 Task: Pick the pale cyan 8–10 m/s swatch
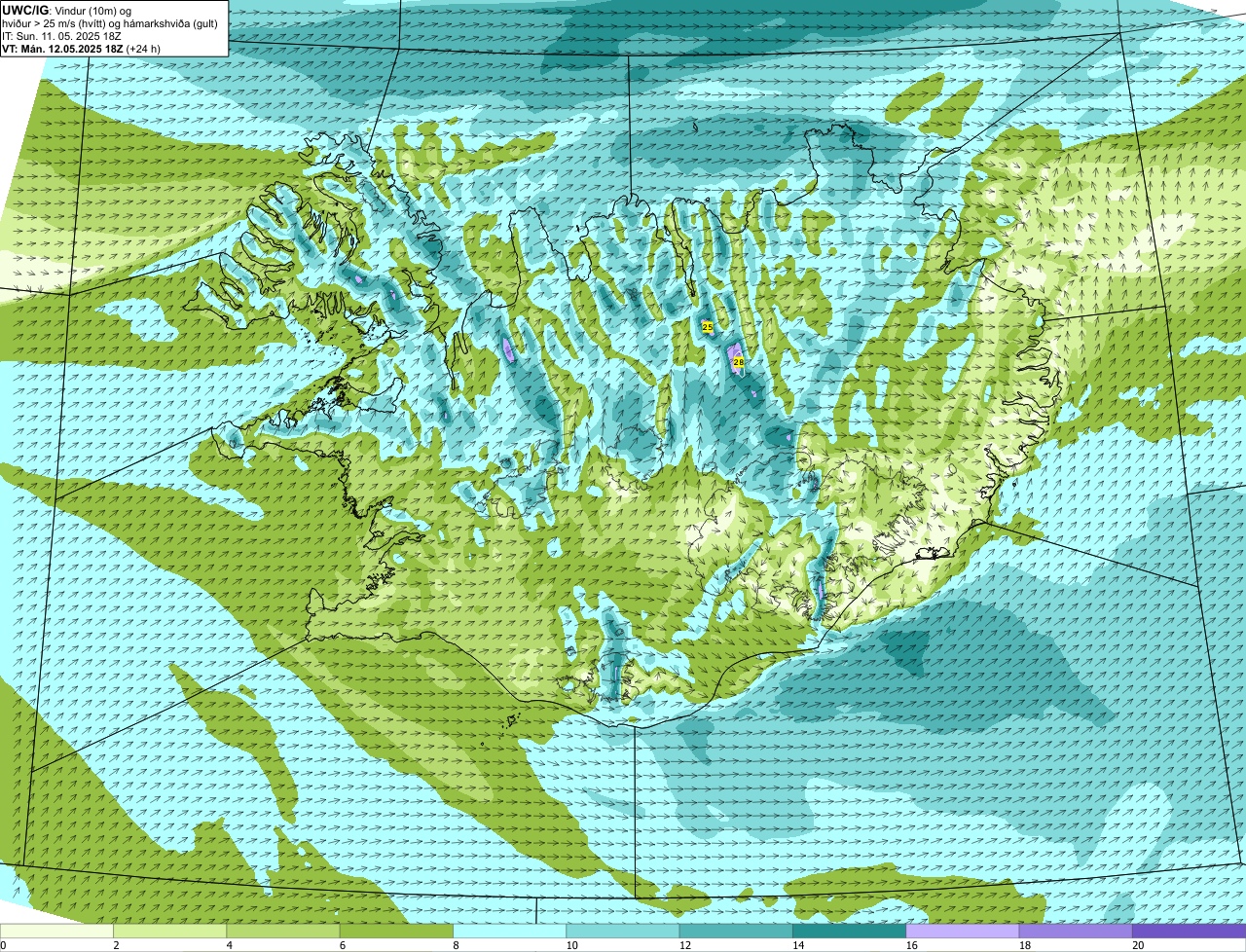[510, 931]
